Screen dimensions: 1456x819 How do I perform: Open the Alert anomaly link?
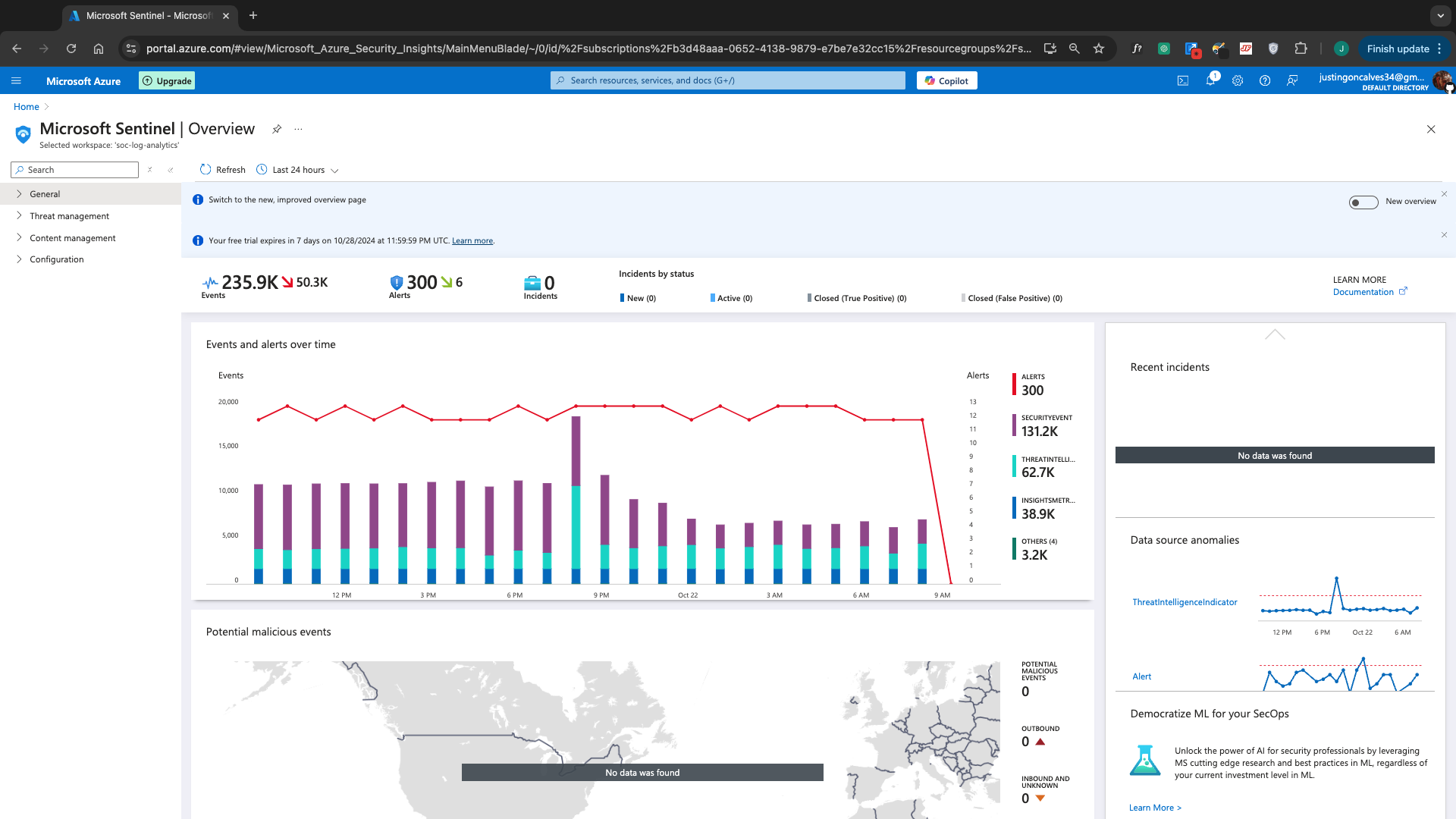tap(1141, 676)
